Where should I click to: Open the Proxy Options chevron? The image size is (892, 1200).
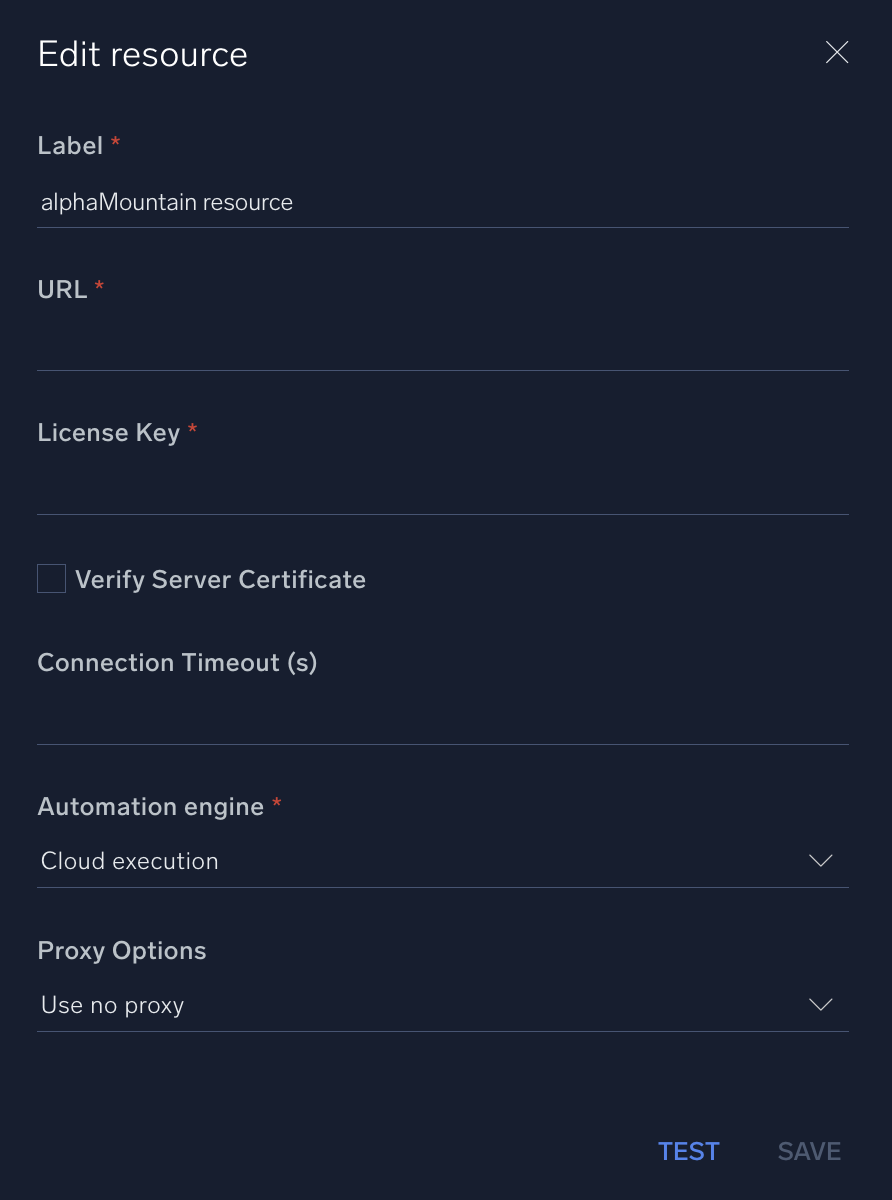point(820,1005)
